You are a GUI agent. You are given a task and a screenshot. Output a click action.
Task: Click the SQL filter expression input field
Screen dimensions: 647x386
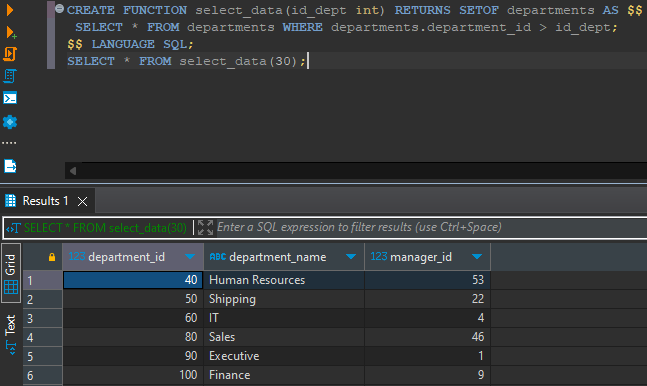pos(429,227)
